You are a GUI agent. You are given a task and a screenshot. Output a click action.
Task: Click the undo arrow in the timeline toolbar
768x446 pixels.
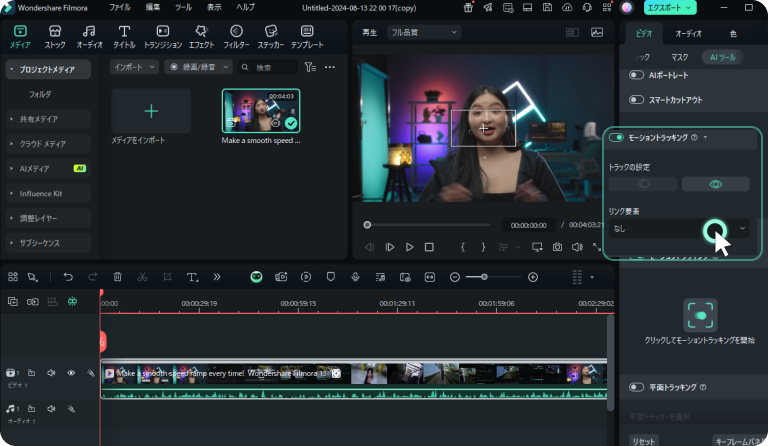click(68, 277)
